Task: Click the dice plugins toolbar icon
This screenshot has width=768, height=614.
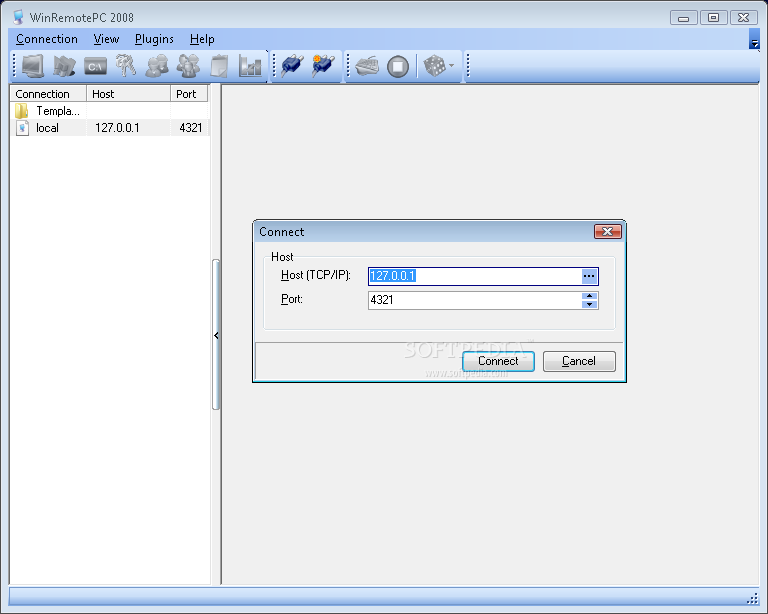Action: pyautogui.click(x=434, y=66)
